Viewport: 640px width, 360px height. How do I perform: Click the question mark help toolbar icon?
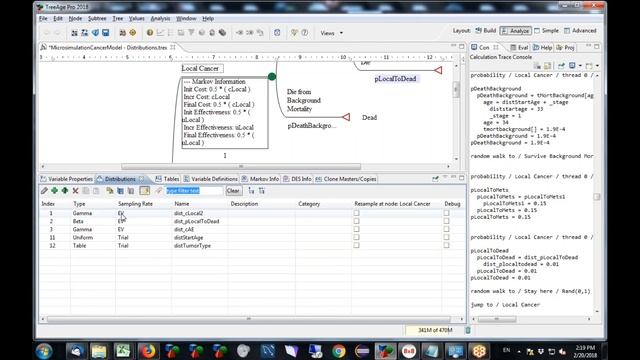(304, 33)
